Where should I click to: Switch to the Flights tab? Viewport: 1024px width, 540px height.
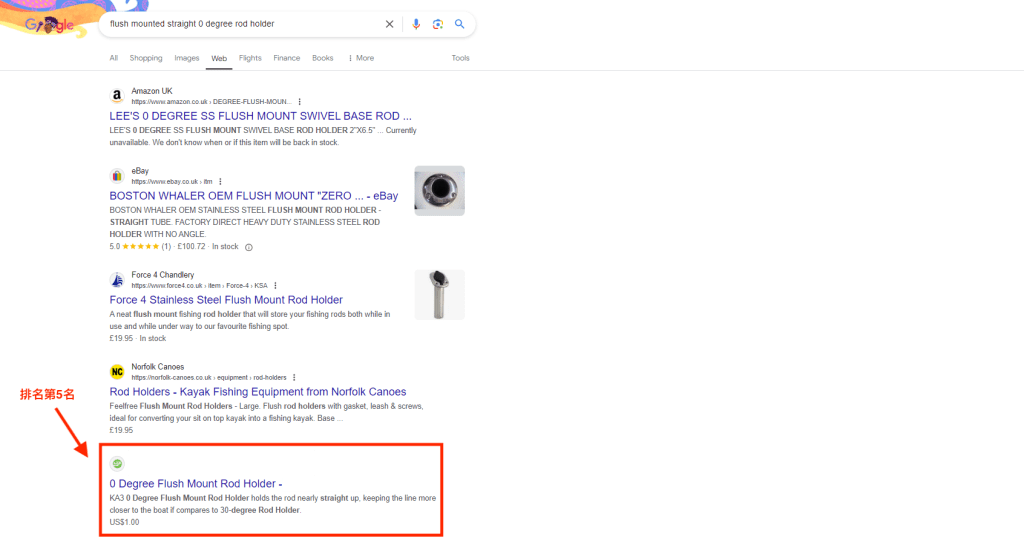250,58
